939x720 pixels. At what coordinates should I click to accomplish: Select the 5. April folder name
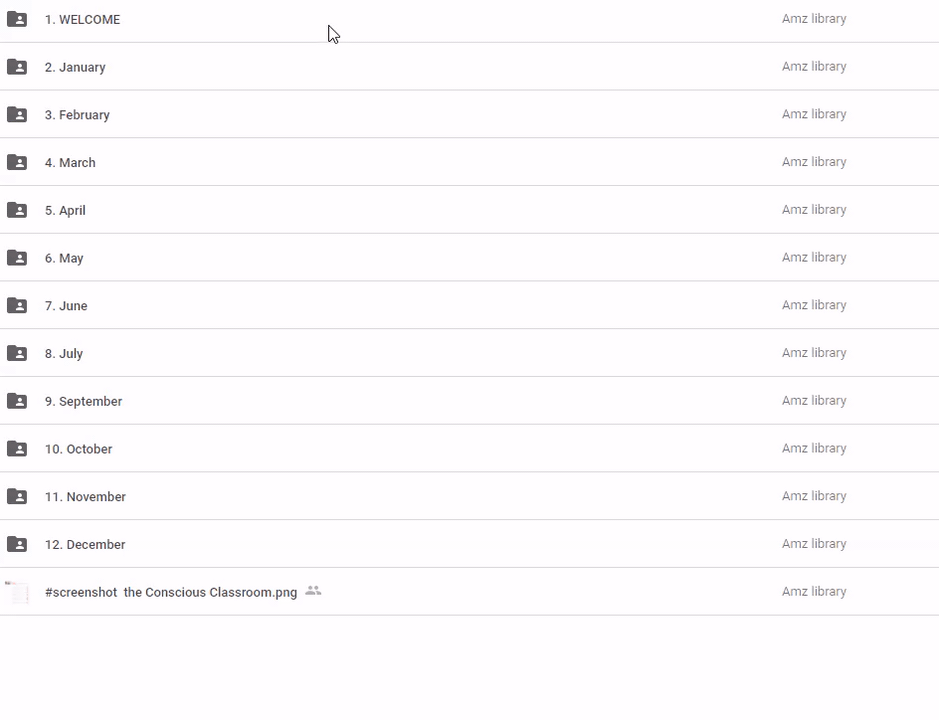pos(65,210)
